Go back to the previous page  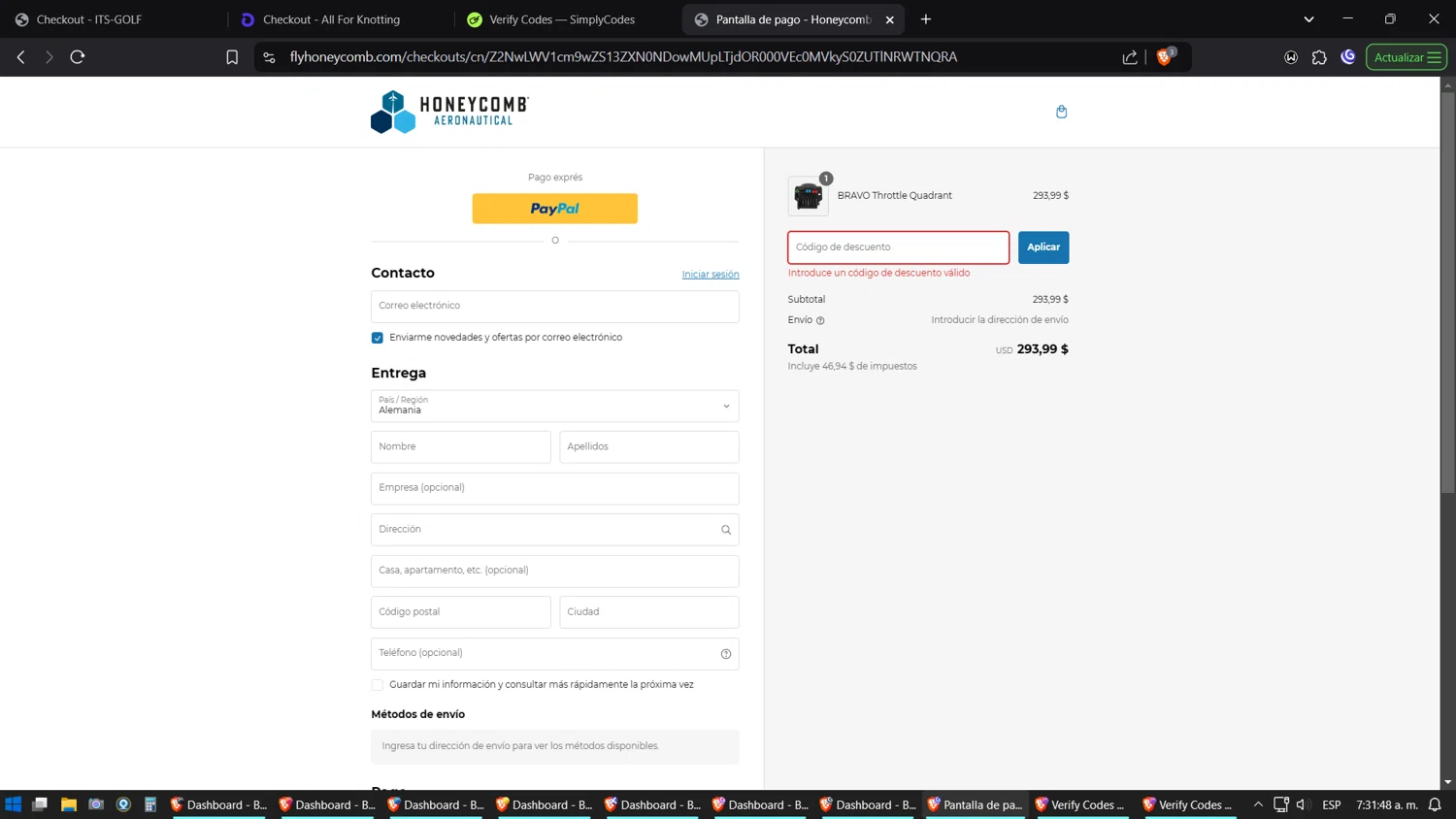(20, 57)
